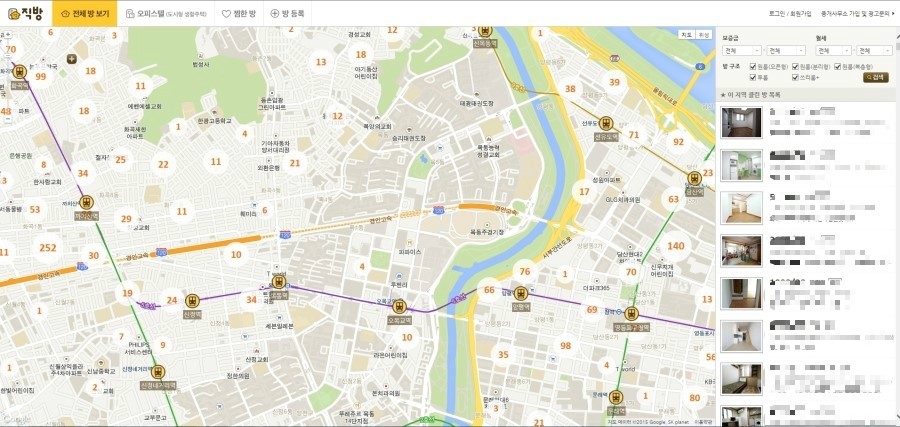The height and width of the screenshot is (427, 900).
Task: Click the 양평역 subway station marker
Action: click(x=521, y=294)
